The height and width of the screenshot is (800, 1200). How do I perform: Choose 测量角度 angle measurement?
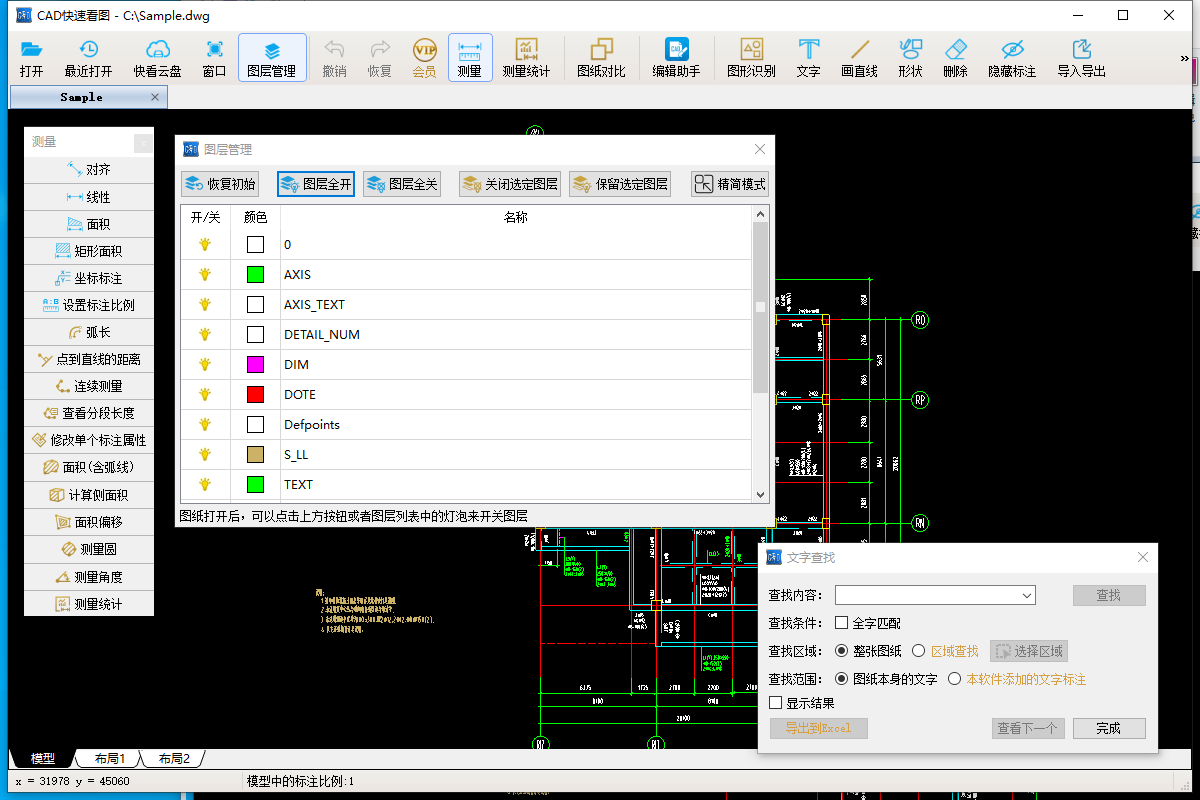coord(89,576)
